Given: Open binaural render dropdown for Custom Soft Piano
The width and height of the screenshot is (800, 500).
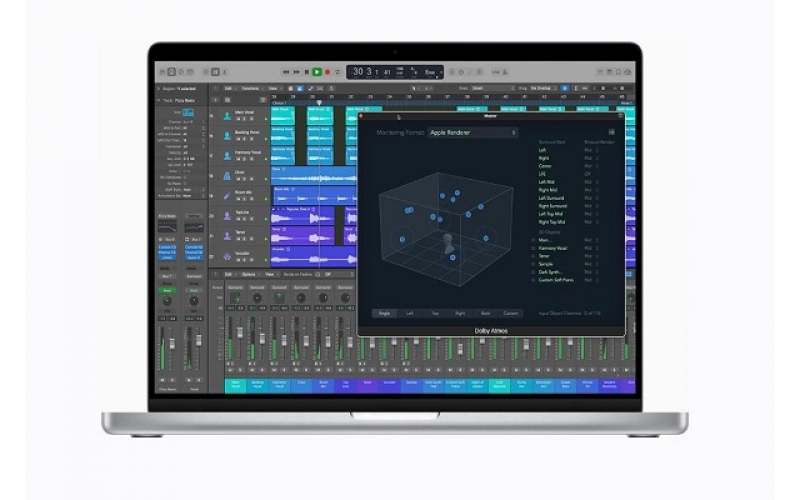Looking at the screenshot, I should click(x=591, y=280).
